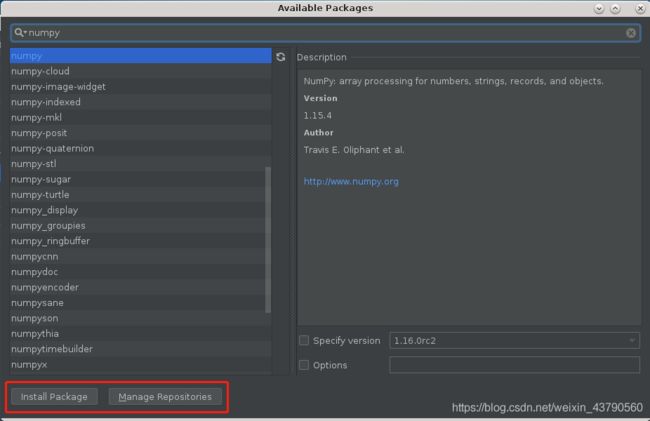Viewport: 650px width, 421px height.
Task: Select numpythia entry
Action: click(141, 334)
